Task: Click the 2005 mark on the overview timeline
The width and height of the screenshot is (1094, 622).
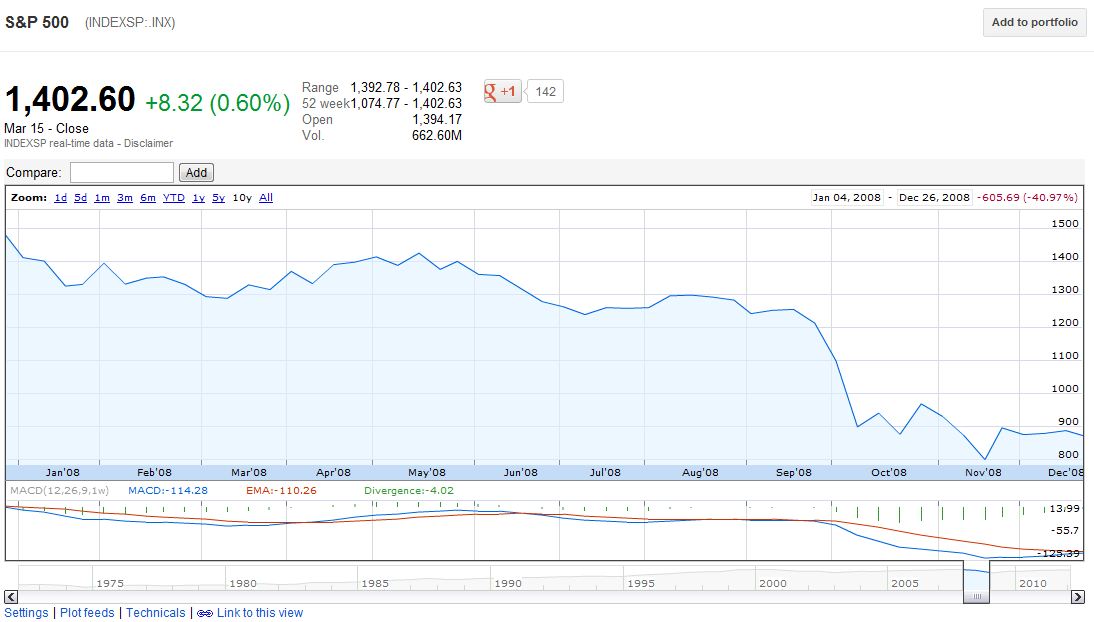Action: click(905, 584)
